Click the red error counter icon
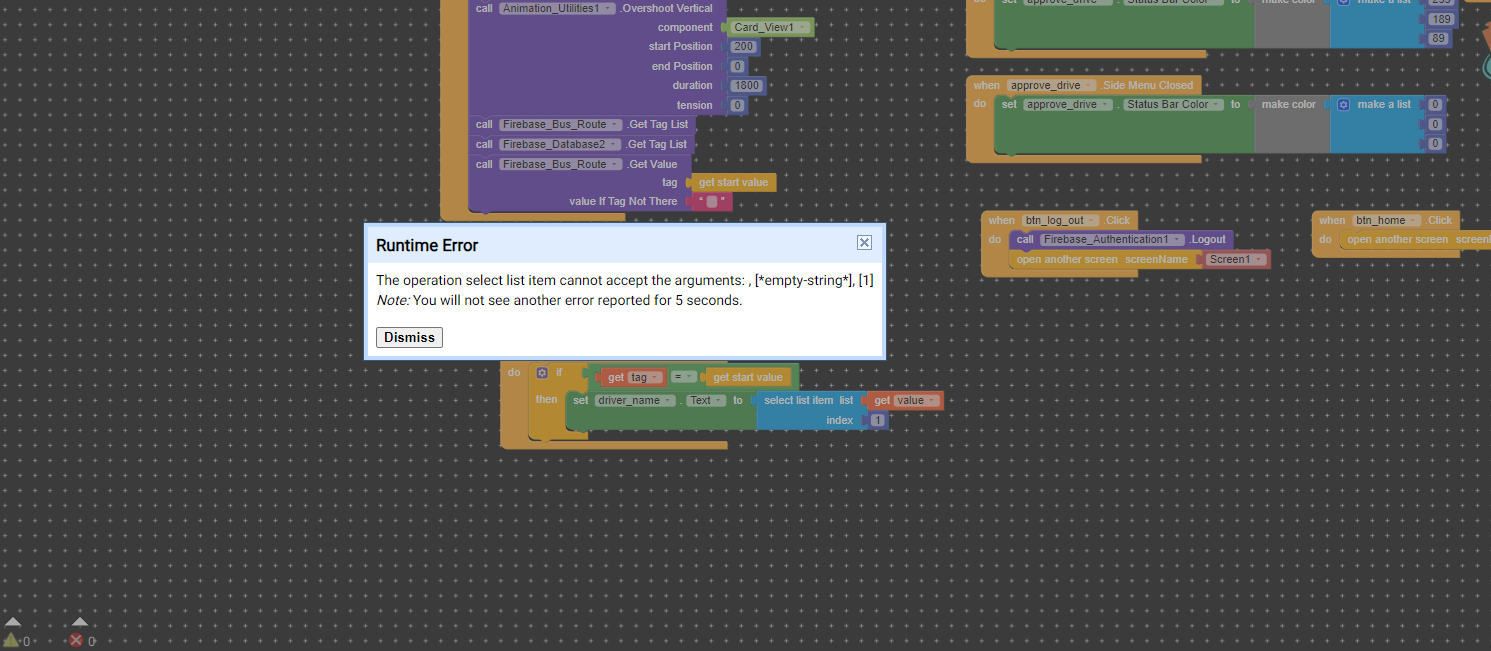Viewport: 1491px width, 651px height. (x=76, y=641)
